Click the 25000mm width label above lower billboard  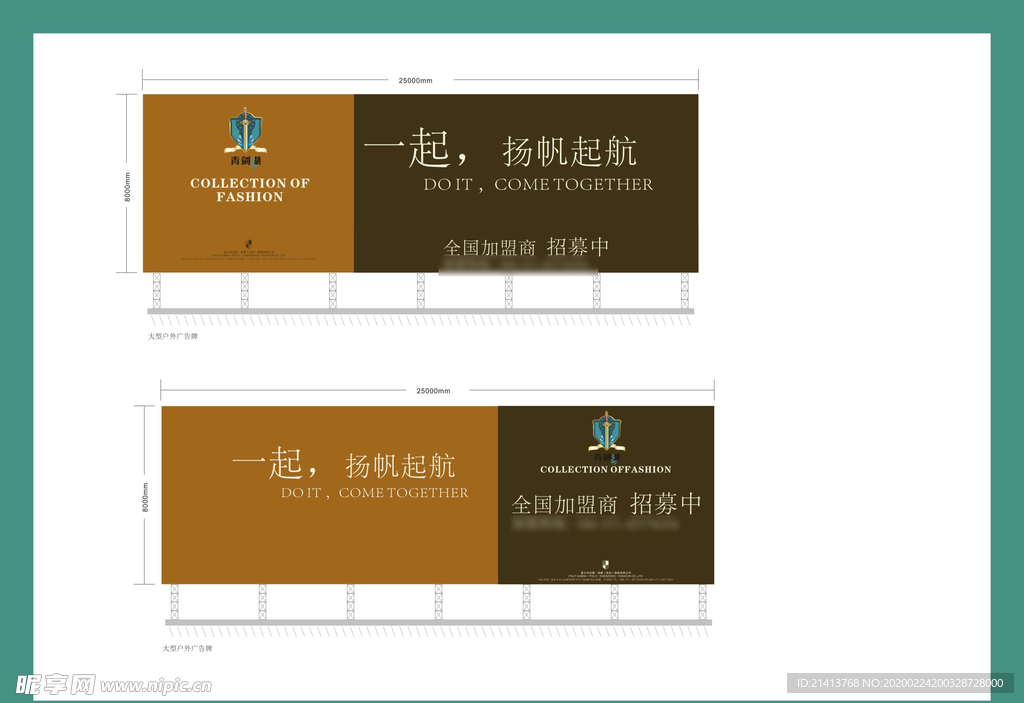point(433,391)
